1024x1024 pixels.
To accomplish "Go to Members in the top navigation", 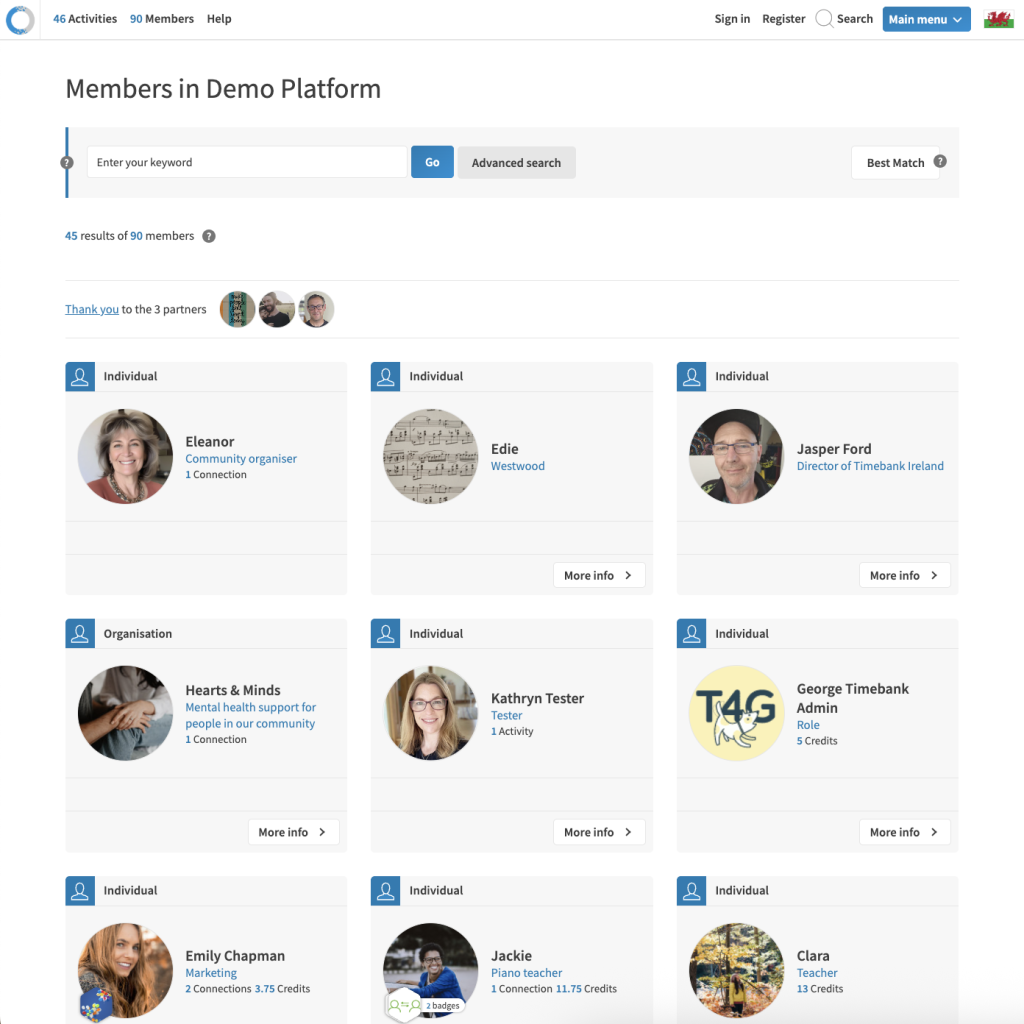I will pyautogui.click(x=162, y=19).
